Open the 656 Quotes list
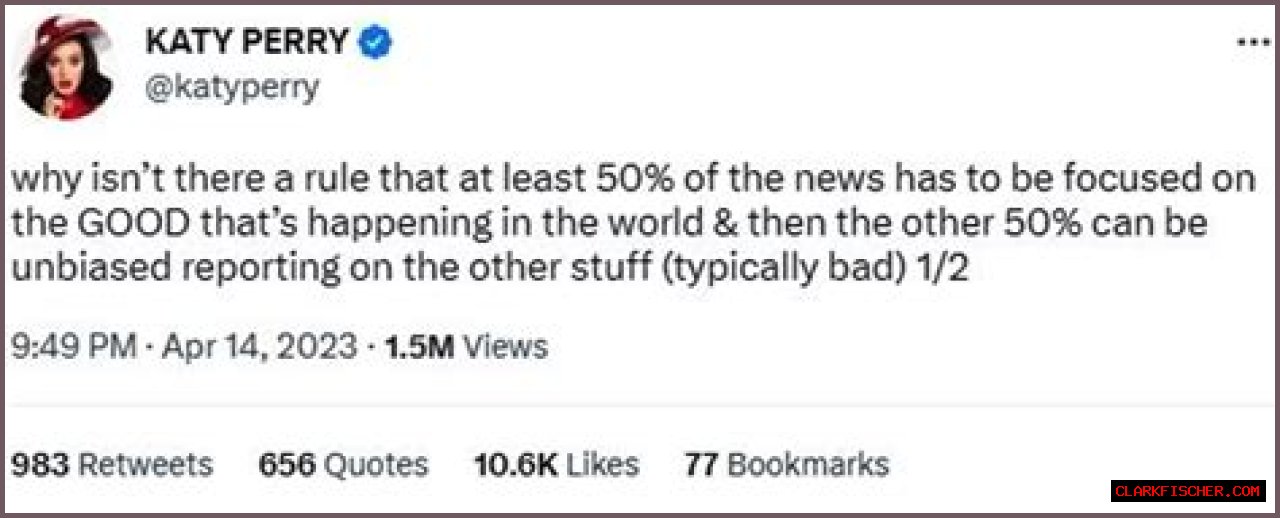1280x518 pixels. (343, 464)
